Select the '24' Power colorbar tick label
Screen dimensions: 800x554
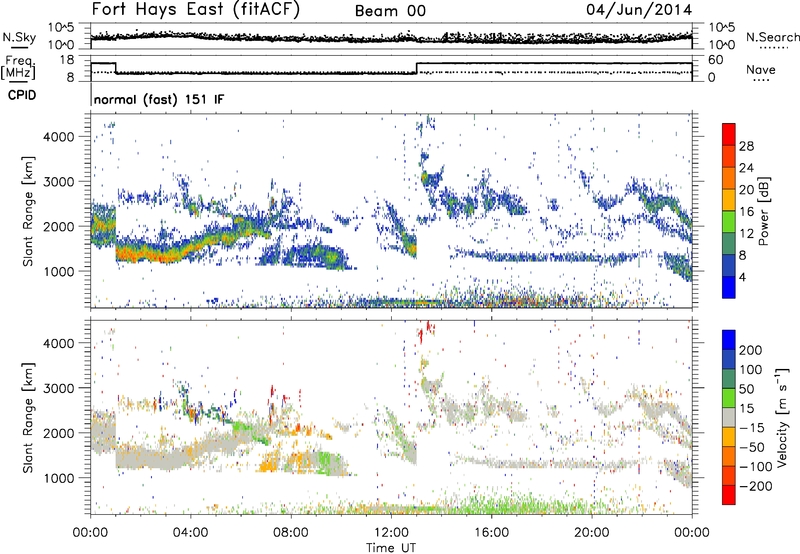pyautogui.click(x=746, y=168)
